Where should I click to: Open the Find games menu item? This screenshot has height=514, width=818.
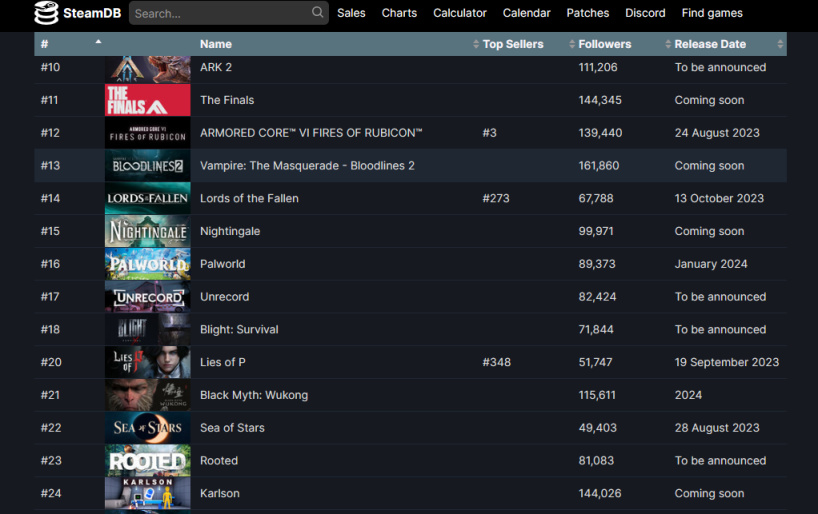click(712, 13)
